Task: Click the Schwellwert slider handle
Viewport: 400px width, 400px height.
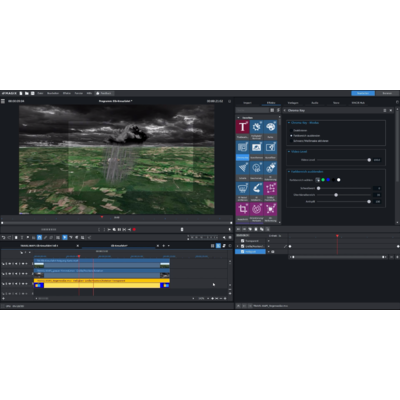Action: 319,188
